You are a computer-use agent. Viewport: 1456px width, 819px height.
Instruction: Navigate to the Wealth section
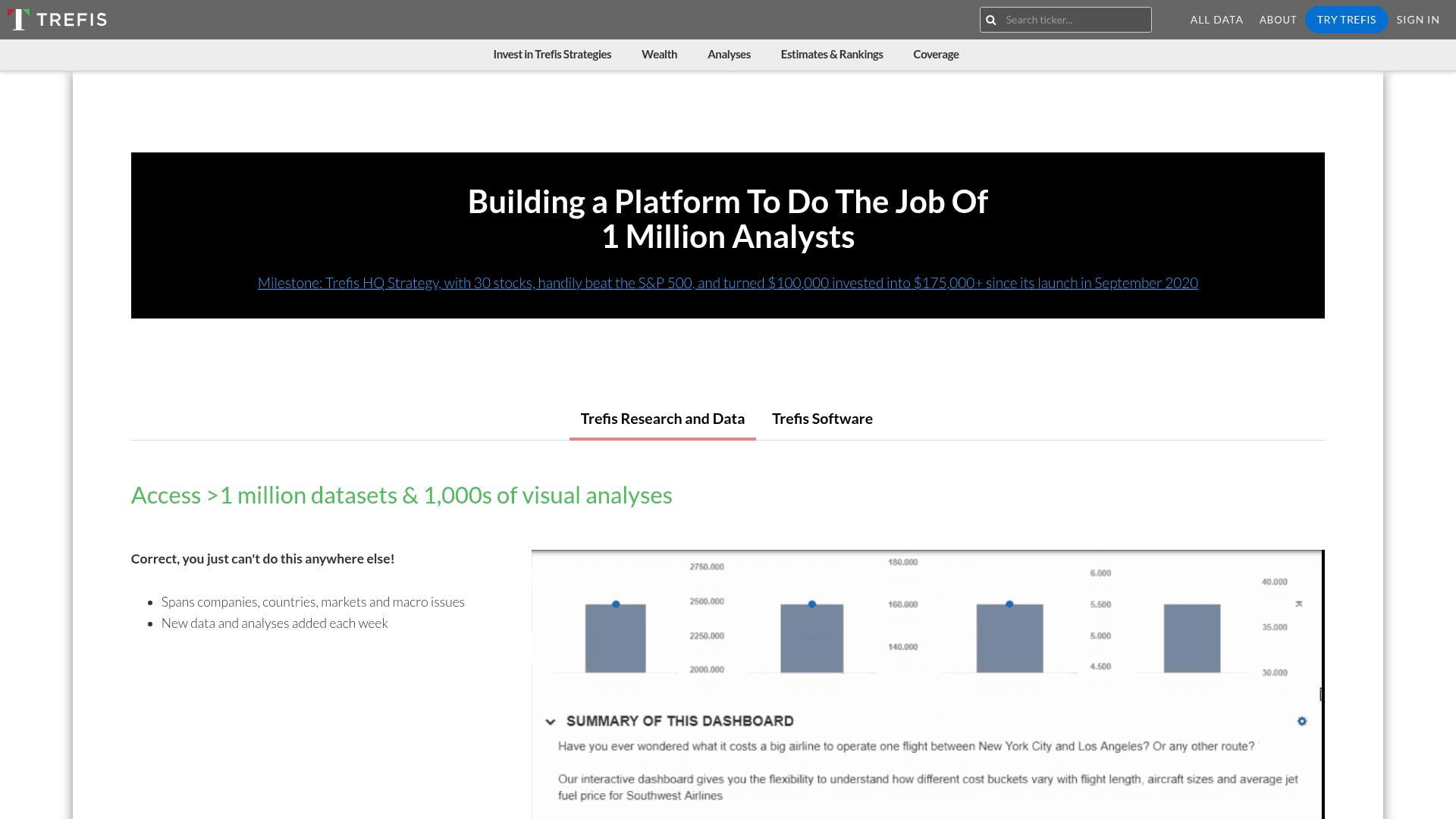pyautogui.click(x=659, y=54)
